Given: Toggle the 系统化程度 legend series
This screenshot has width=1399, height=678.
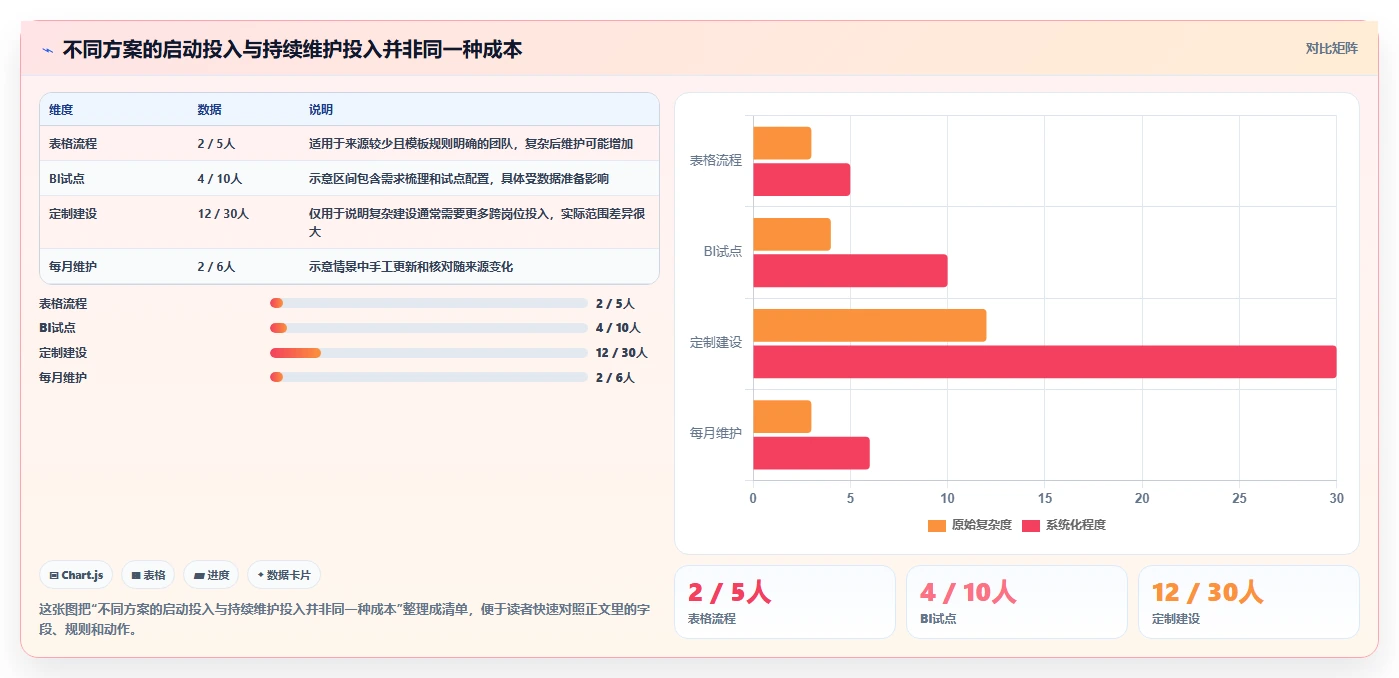Looking at the screenshot, I should pyautogui.click(x=1064, y=525).
